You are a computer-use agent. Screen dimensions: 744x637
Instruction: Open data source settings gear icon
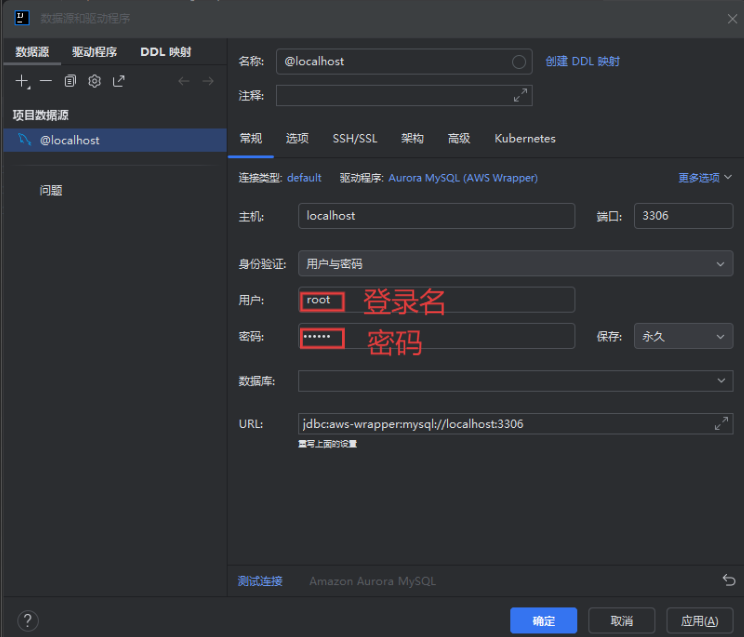pyautogui.click(x=94, y=81)
